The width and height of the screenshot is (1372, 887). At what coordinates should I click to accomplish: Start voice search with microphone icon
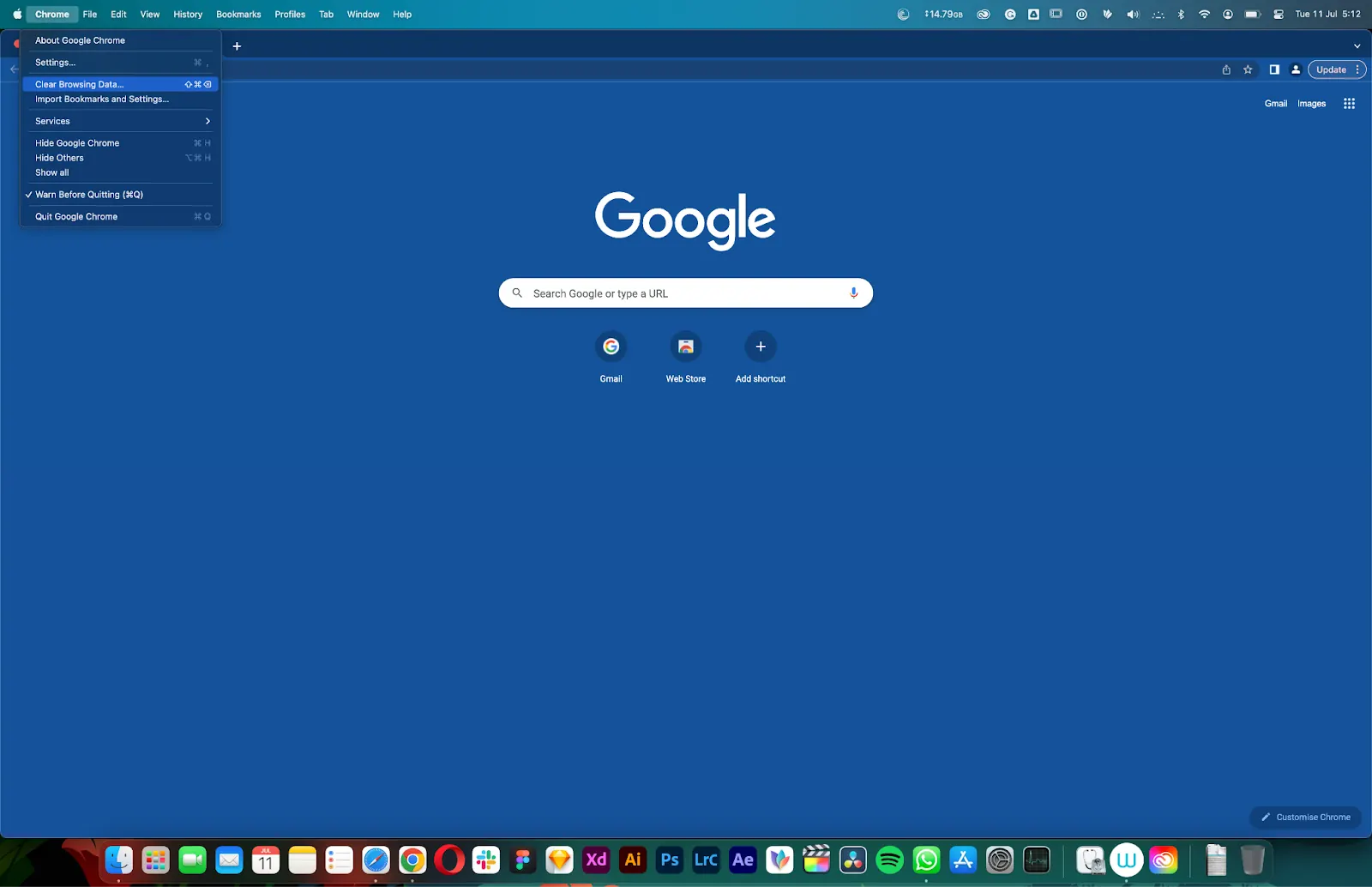pos(853,293)
